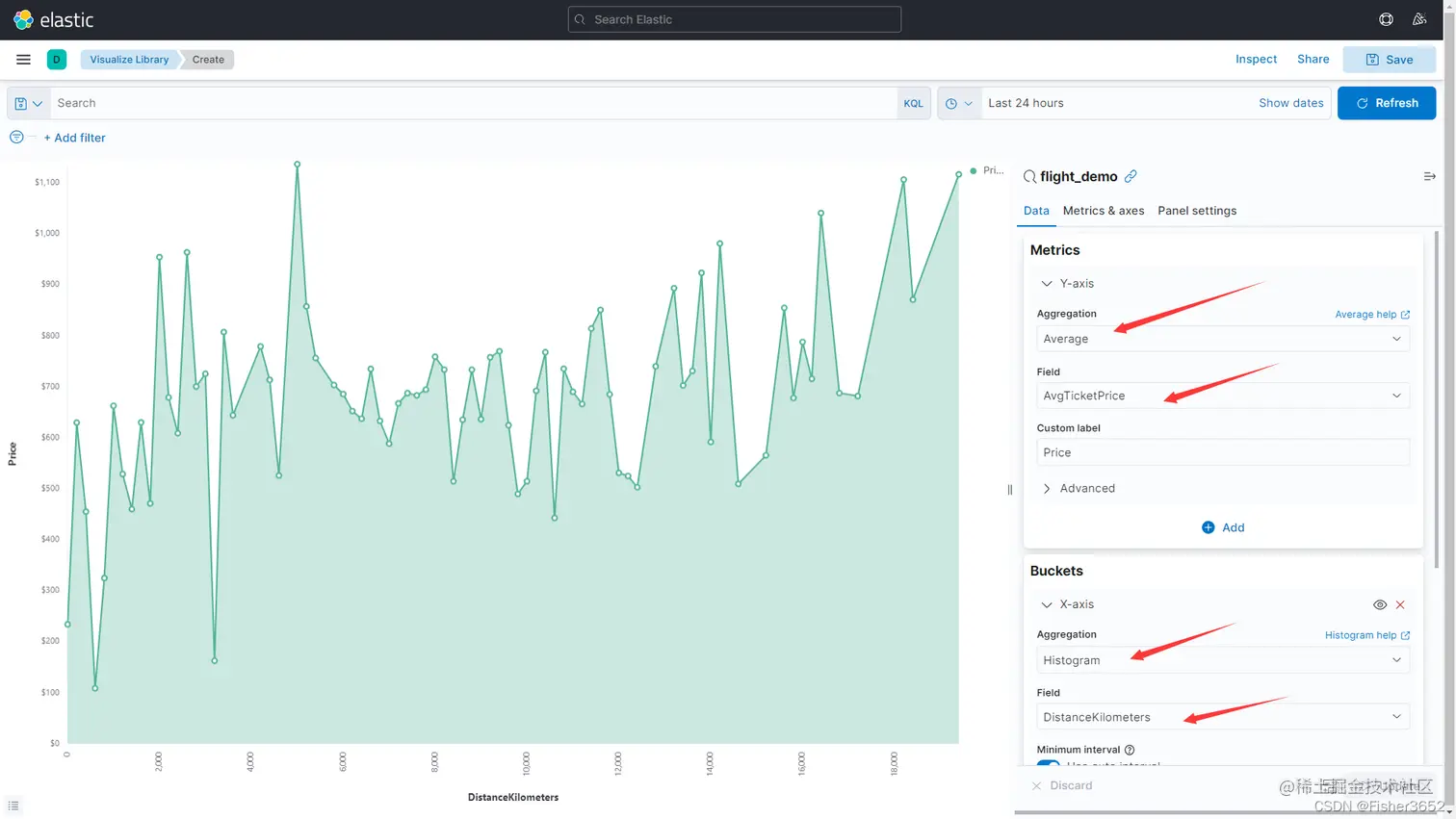Click the panel resize handle
This screenshot has height=819, width=1456.
click(x=1009, y=489)
